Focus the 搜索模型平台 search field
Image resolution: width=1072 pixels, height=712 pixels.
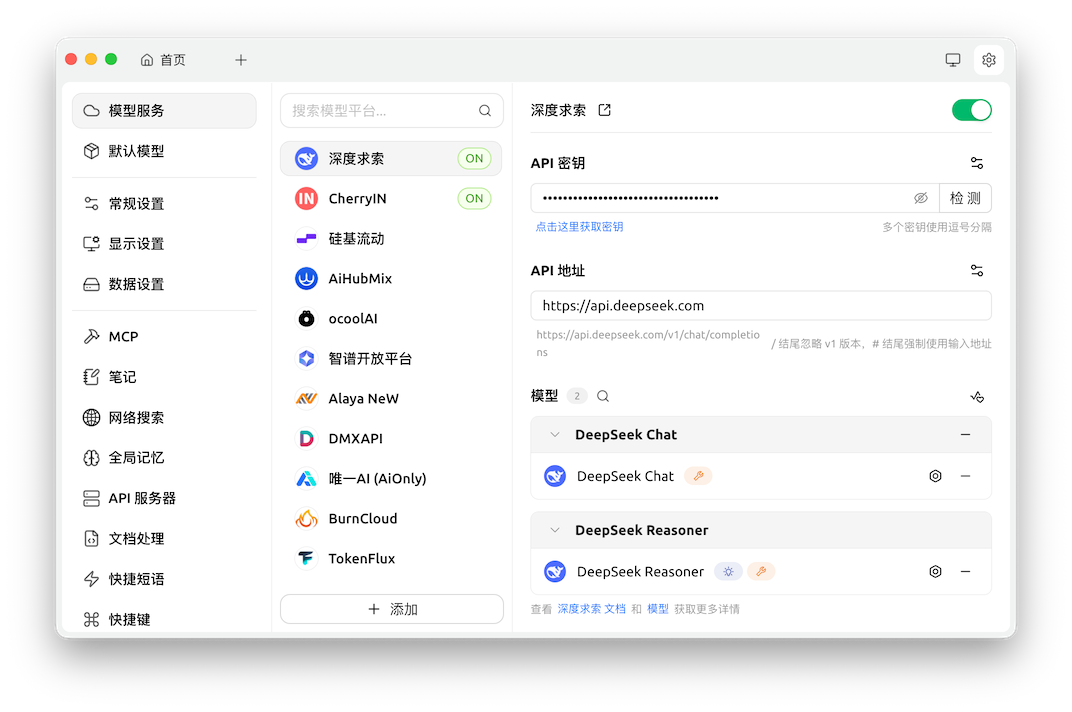pyautogui.click(x=382, y=111)
